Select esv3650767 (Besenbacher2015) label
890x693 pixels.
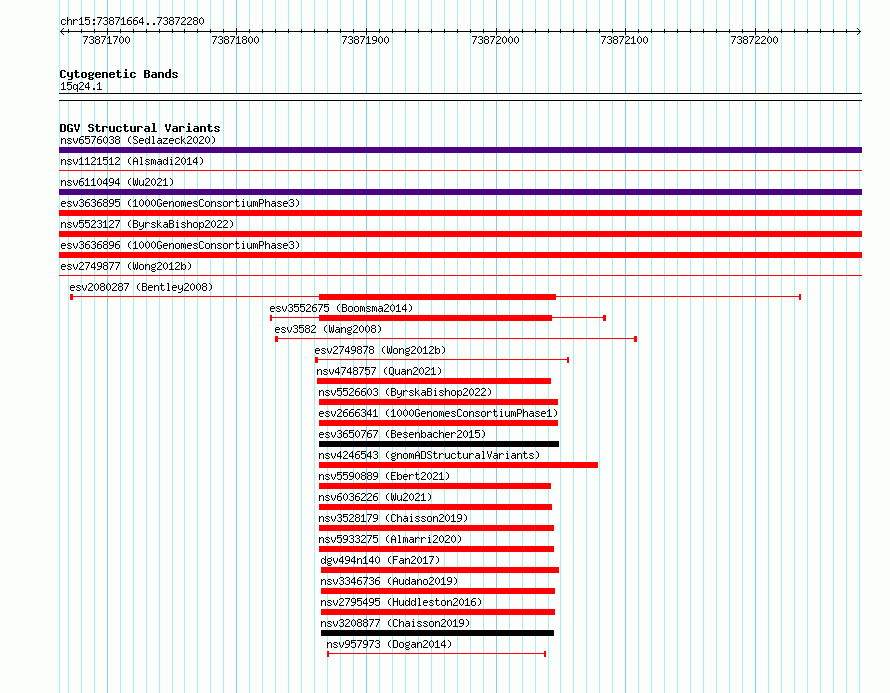[402, 434]
